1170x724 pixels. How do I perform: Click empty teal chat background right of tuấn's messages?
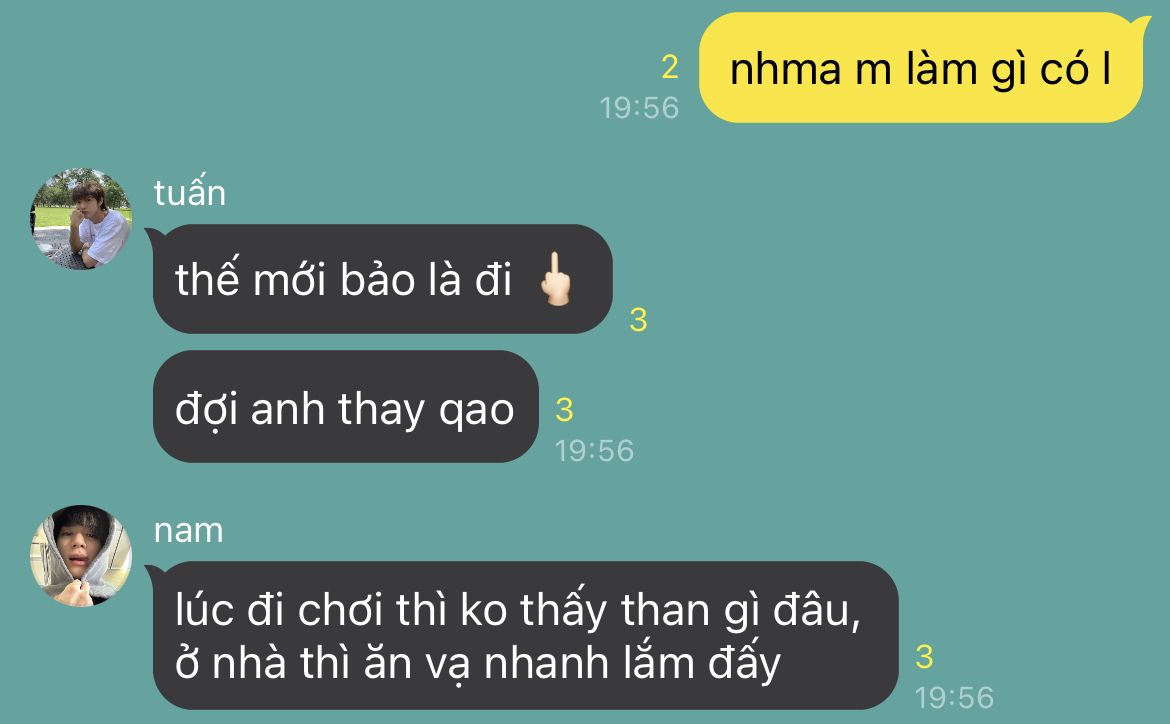(x=895, y=336)
